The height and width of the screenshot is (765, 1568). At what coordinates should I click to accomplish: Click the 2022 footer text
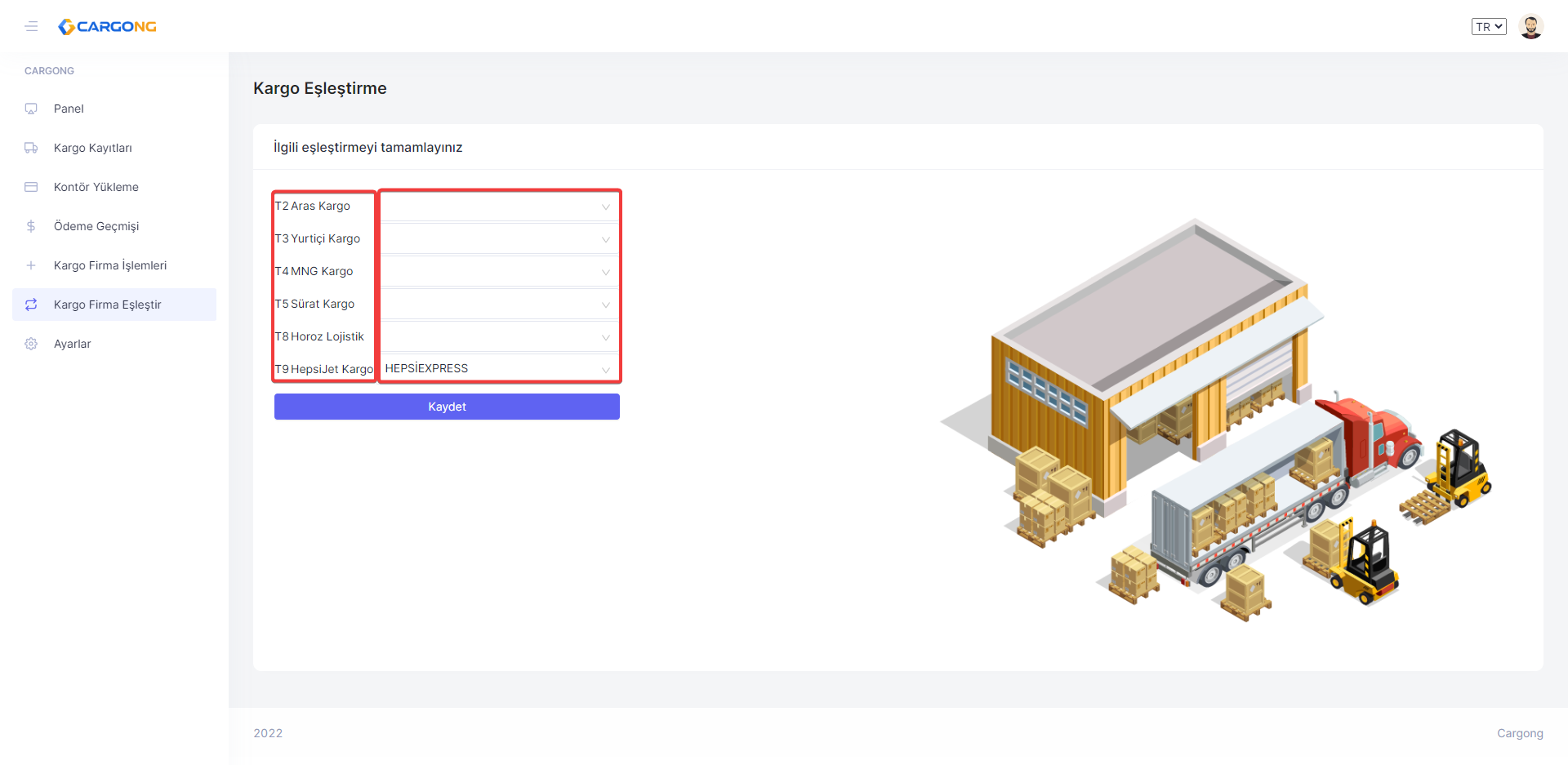(268, 733)
